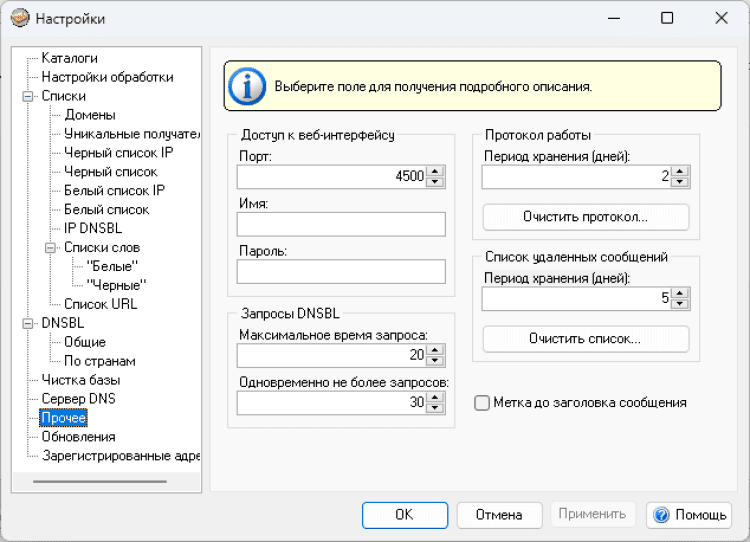The width and height of the screenshot is (750, 542).
Task: Click the blue info icon in hint banner
Action: (x=249, y=86)
